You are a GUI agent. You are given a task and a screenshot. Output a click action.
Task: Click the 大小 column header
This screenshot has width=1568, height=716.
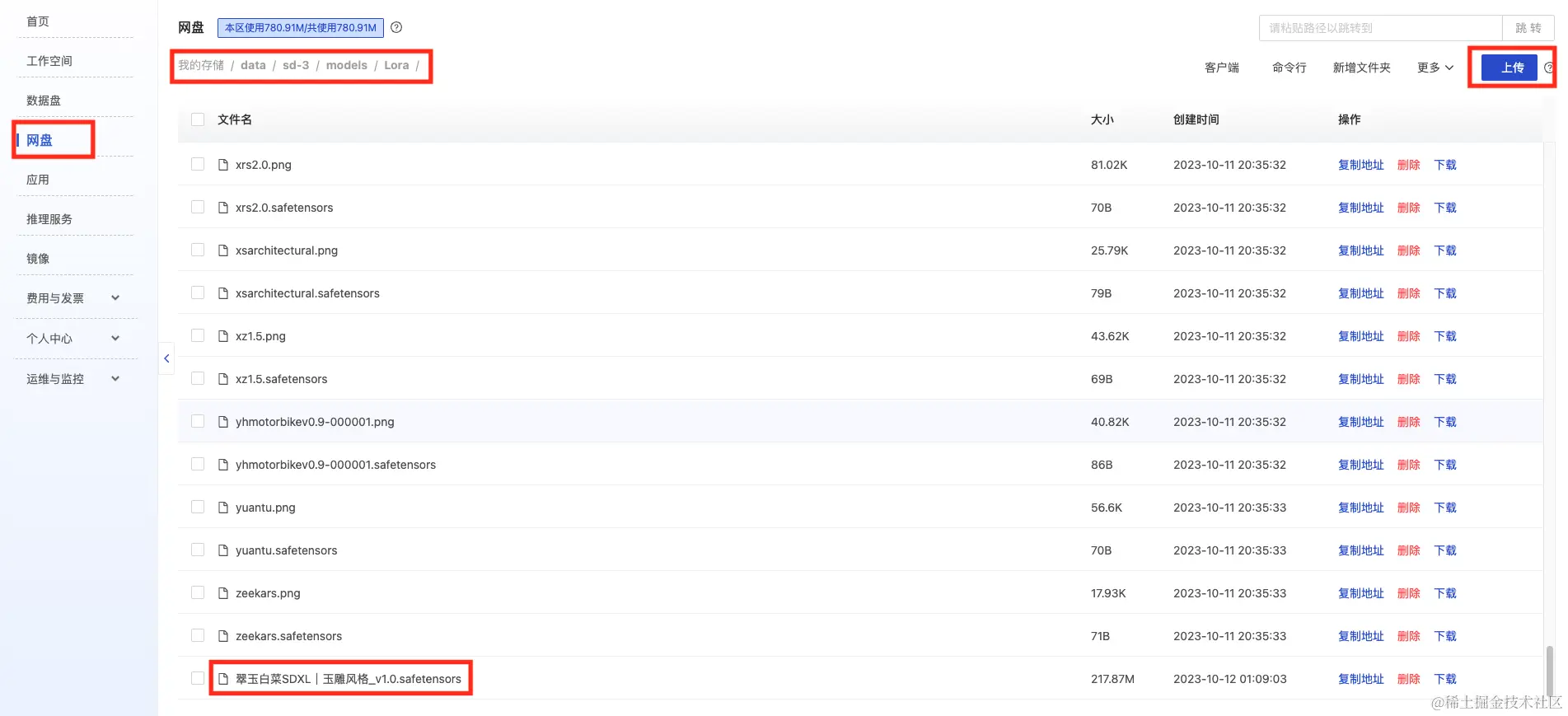1102,119
